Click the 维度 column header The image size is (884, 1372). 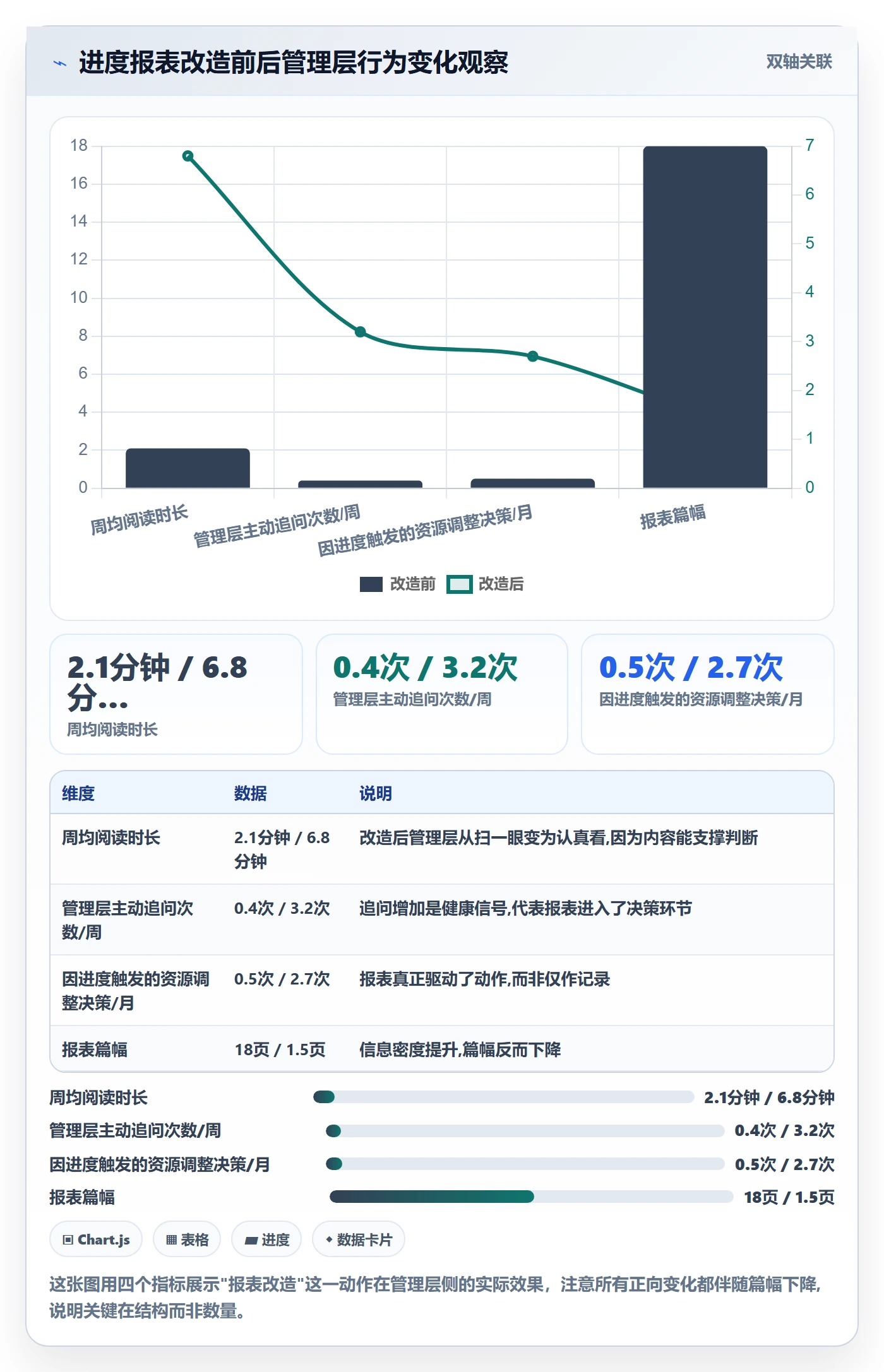(78, 793)
